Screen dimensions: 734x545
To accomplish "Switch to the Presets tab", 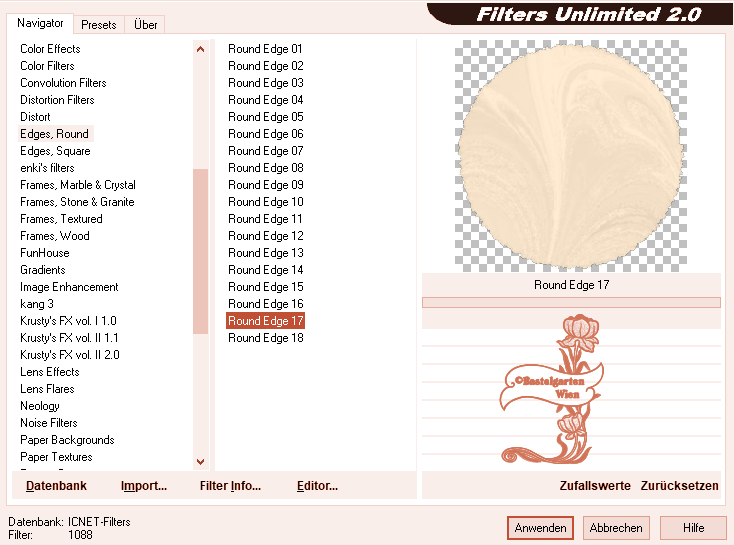I will click(x=99, y=24).
